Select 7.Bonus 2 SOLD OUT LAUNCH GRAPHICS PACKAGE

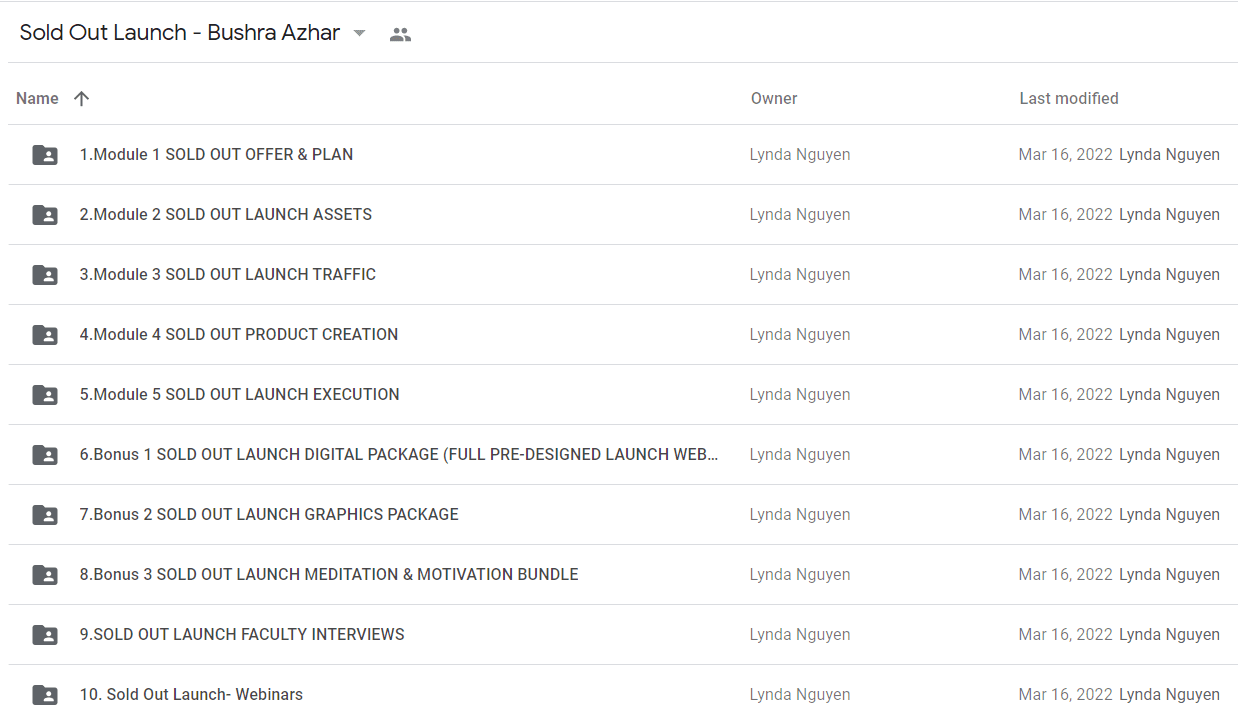tap(269, 514)
